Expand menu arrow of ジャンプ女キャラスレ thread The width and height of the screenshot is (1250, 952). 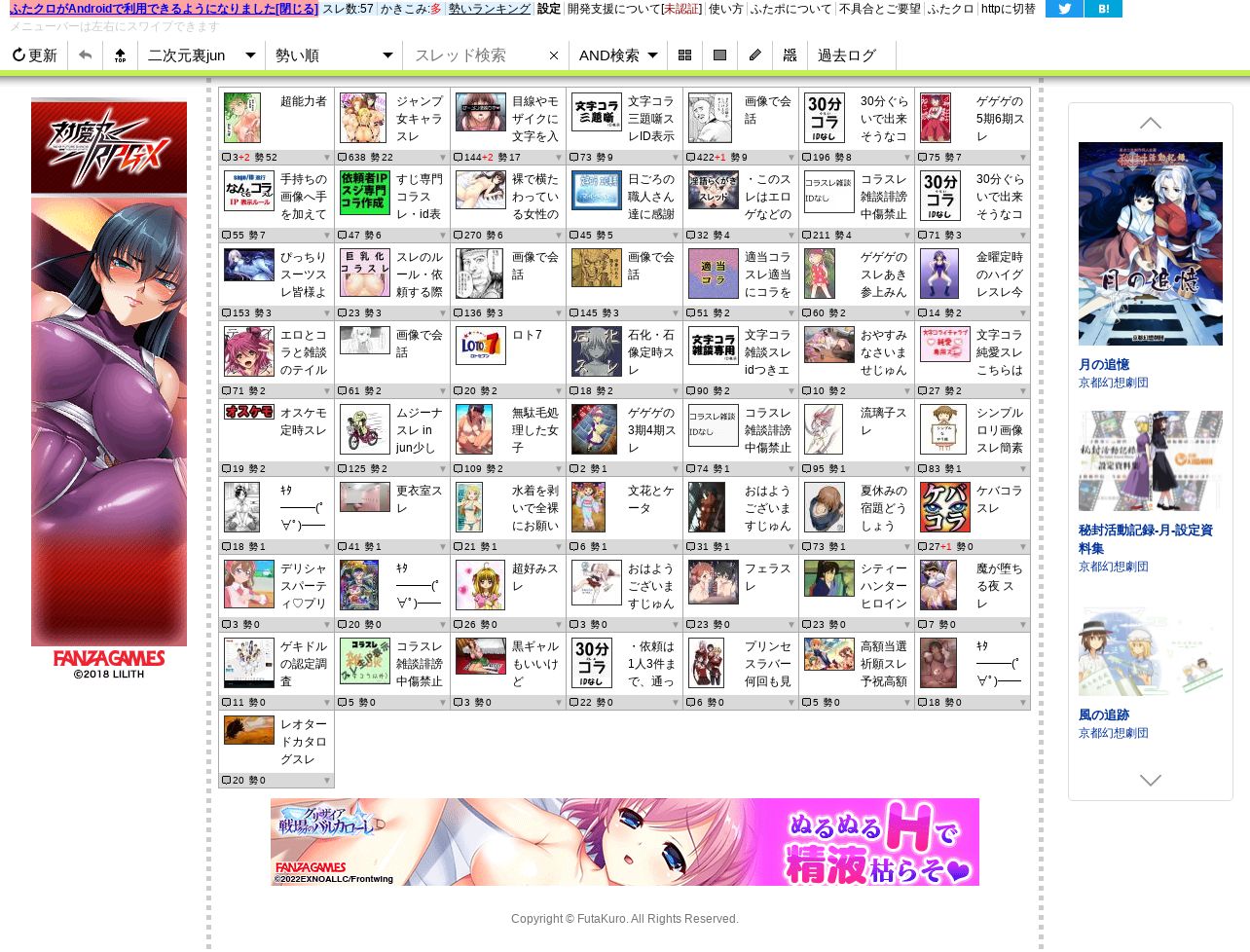coord(443,158)
